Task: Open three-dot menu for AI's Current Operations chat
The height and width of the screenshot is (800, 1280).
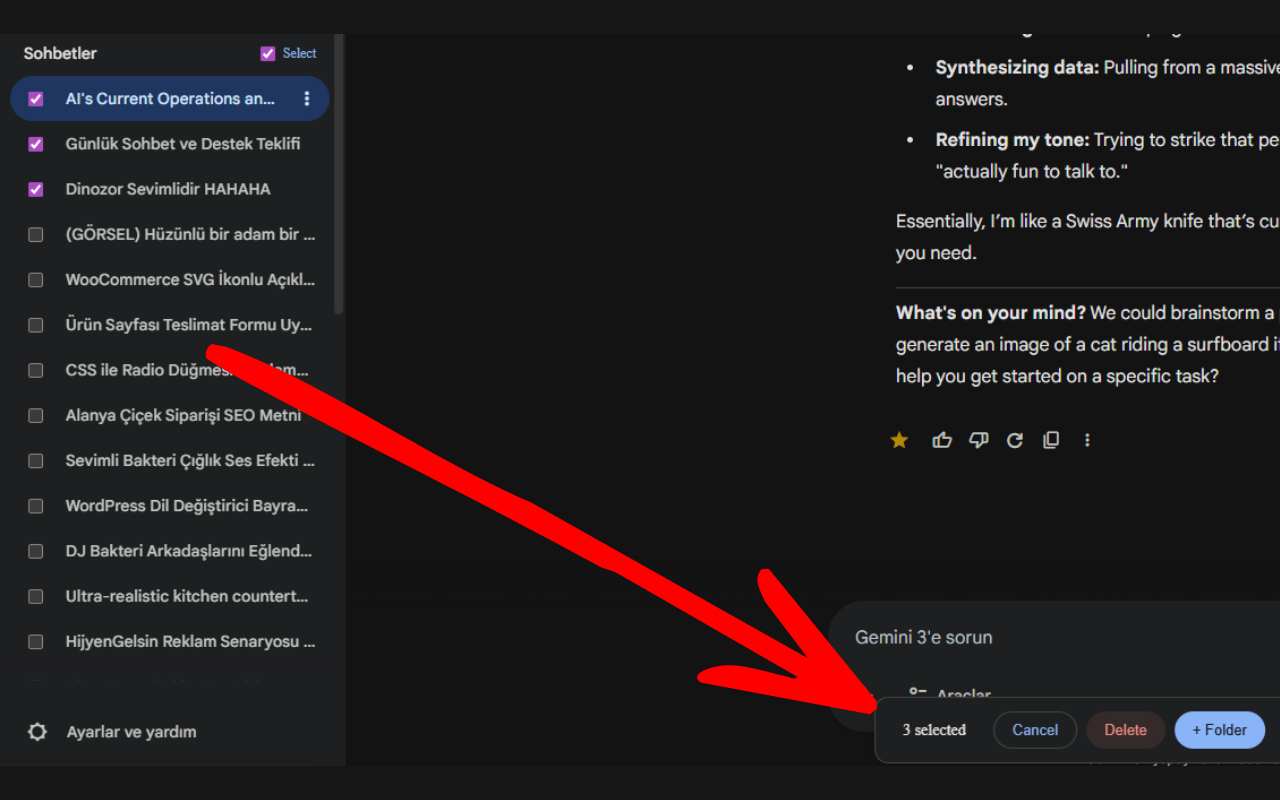Action: [x=307, y=99]
